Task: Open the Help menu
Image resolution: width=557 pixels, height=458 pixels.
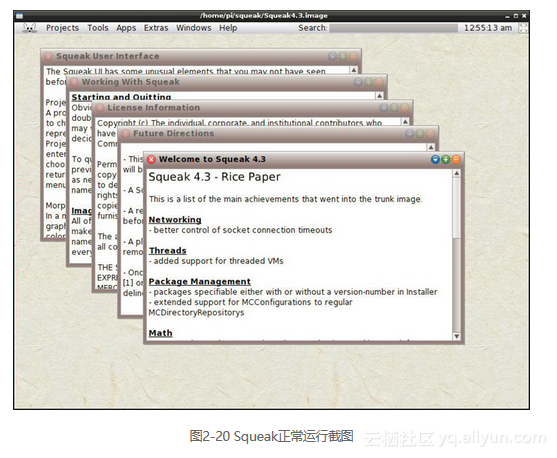Action: point(228,28)
